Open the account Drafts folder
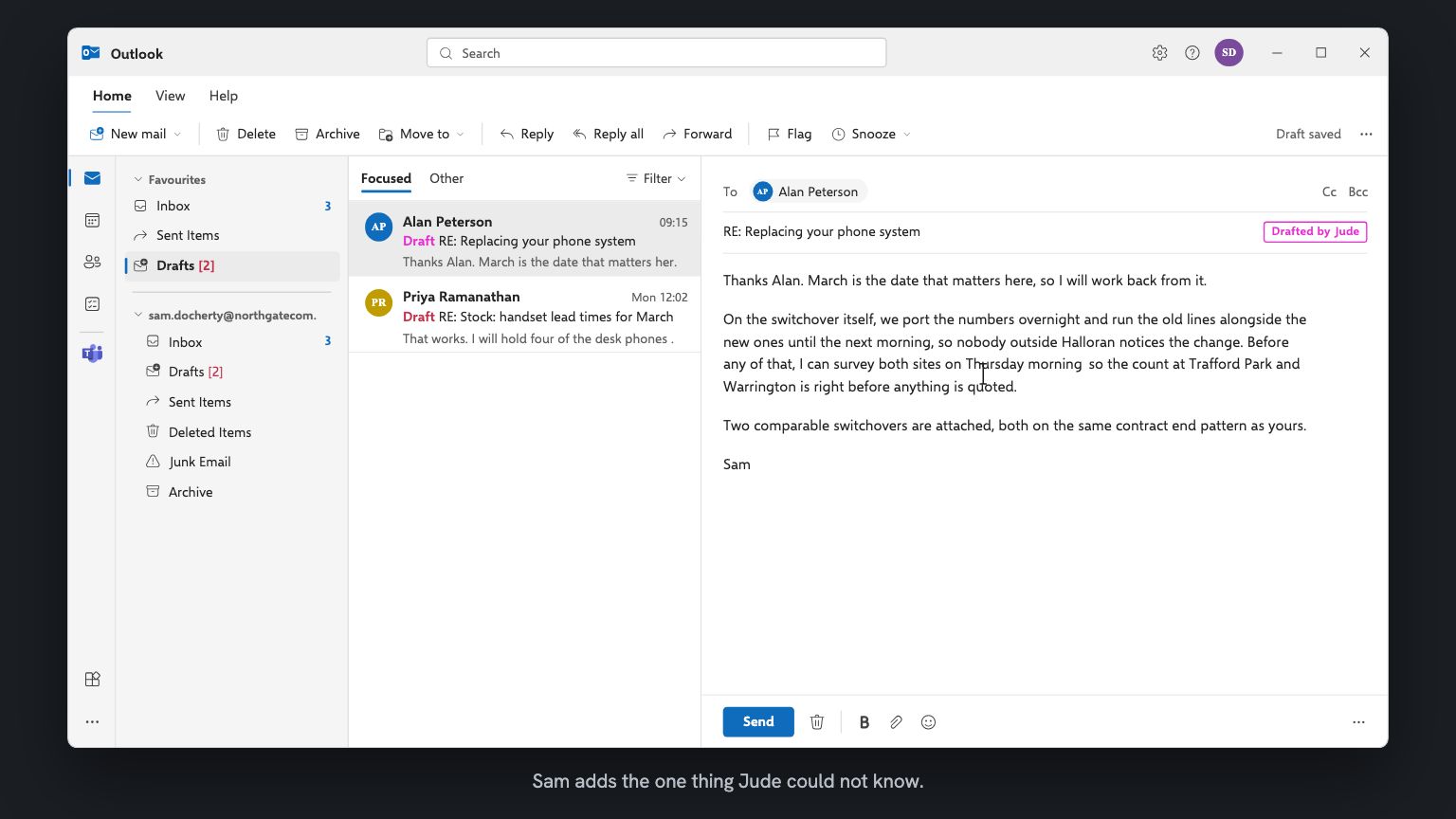1456x819 pixels. point(232,372)
